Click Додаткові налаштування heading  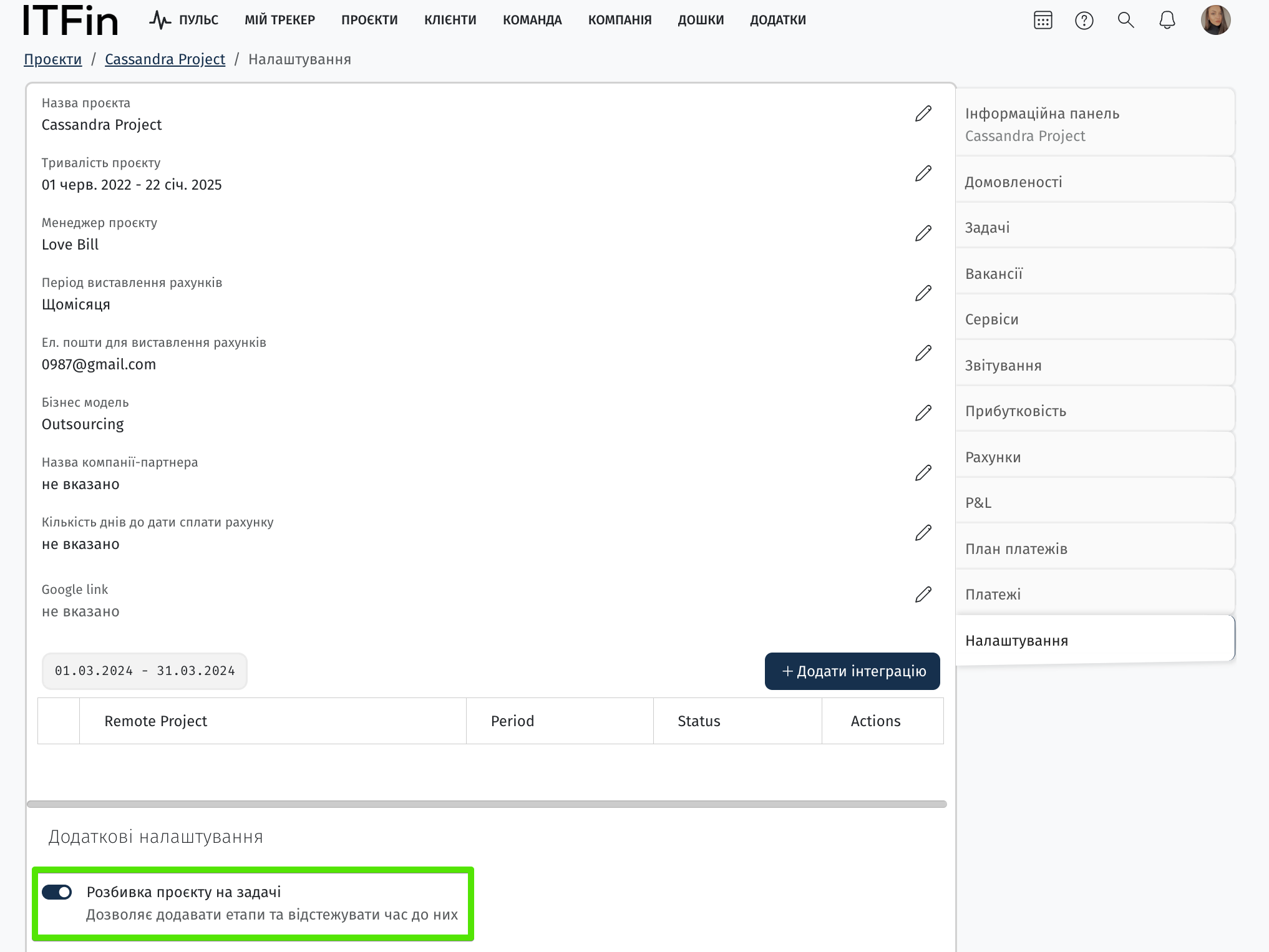click(x=156, y=837)
